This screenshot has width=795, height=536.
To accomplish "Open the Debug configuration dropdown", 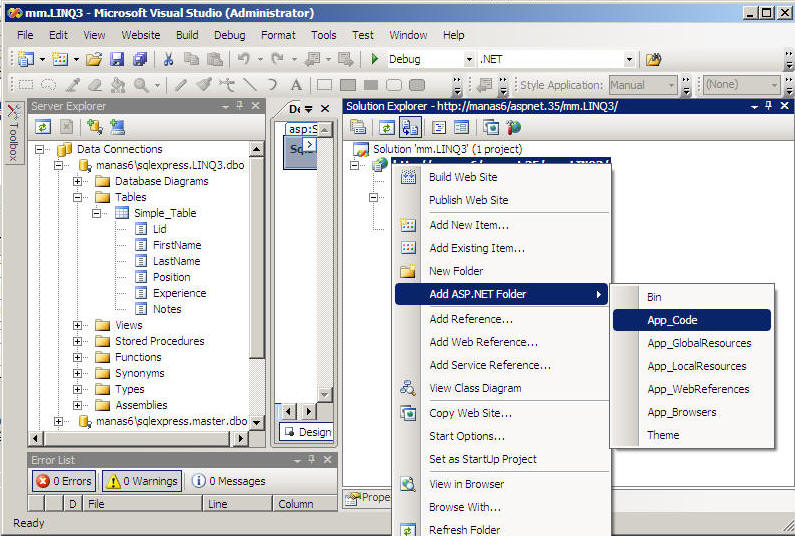I will point(469,59).
